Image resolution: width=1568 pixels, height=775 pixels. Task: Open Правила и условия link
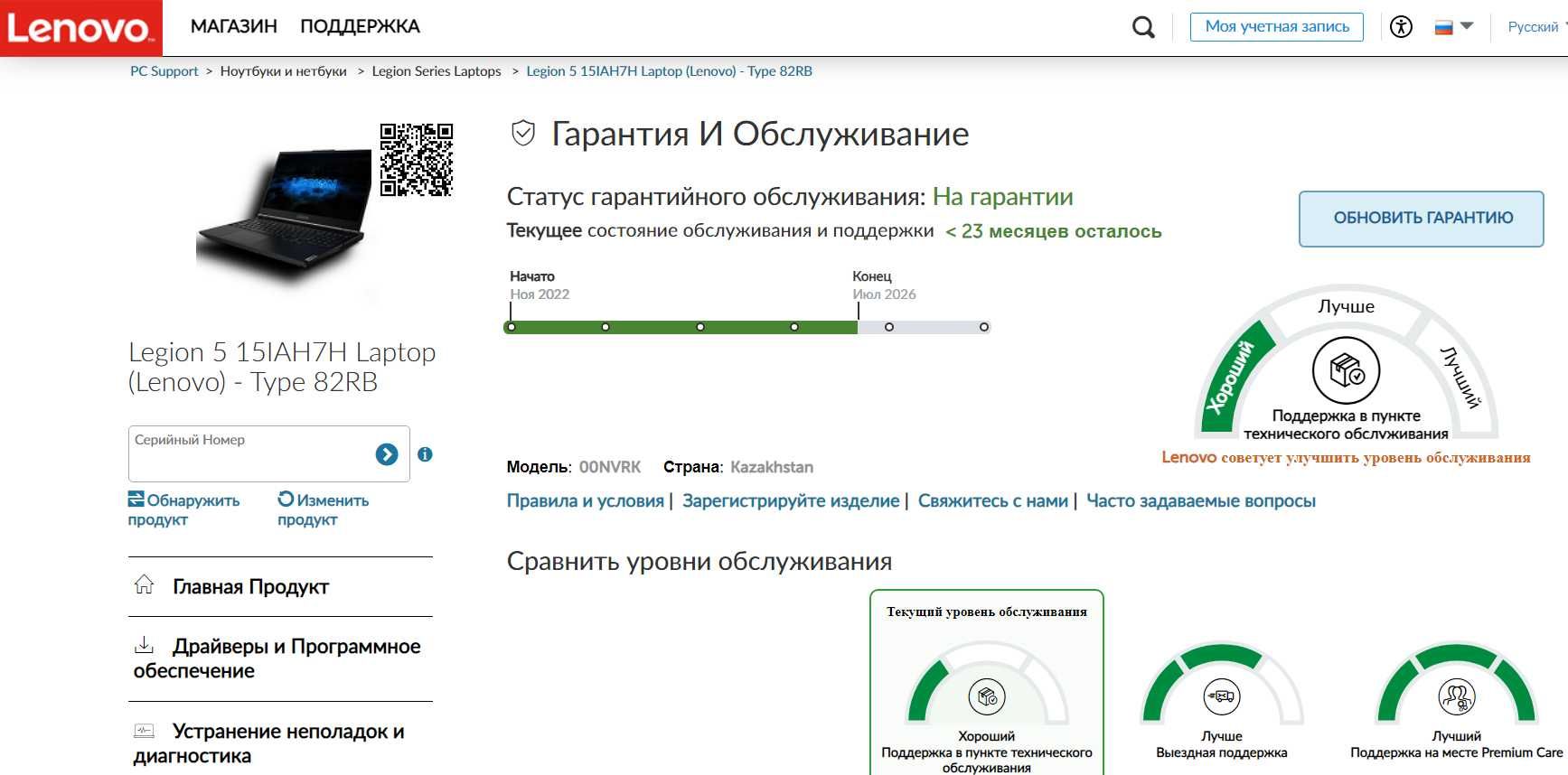point(586,501)
